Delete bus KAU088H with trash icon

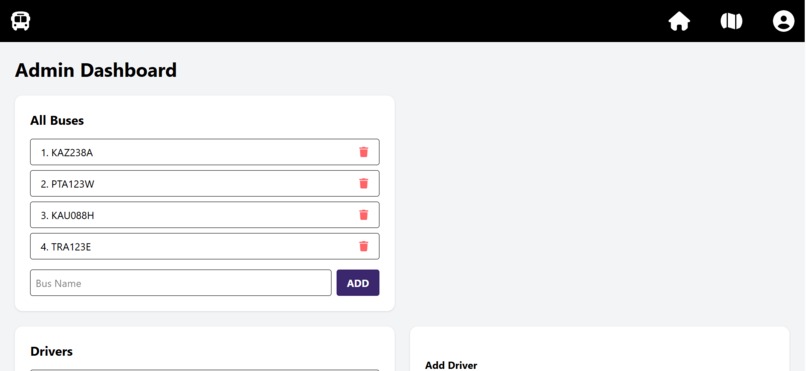[x=363, y=215]
